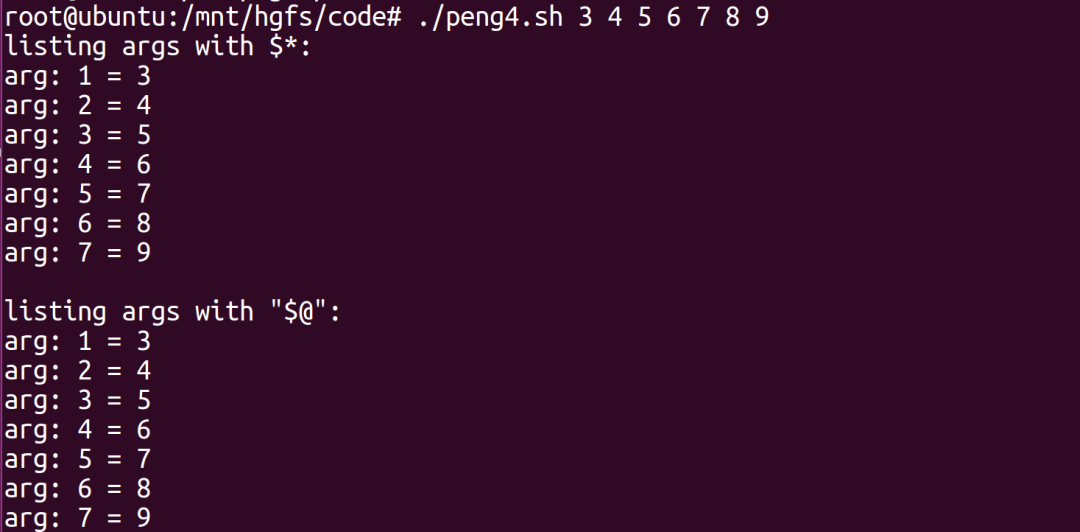Click the first 'arg: 4 = 6' line
The image size is (1080, 532).
point(77,165)
